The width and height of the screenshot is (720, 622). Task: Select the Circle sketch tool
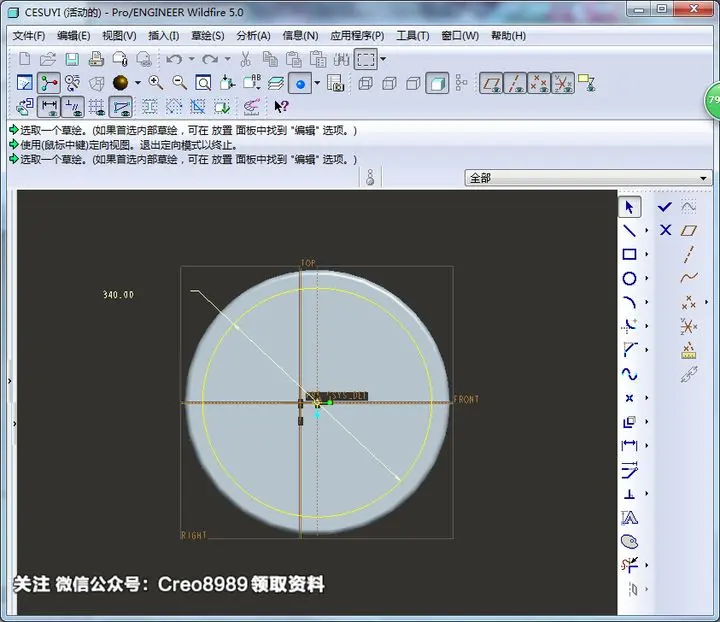tap(629, 278)
